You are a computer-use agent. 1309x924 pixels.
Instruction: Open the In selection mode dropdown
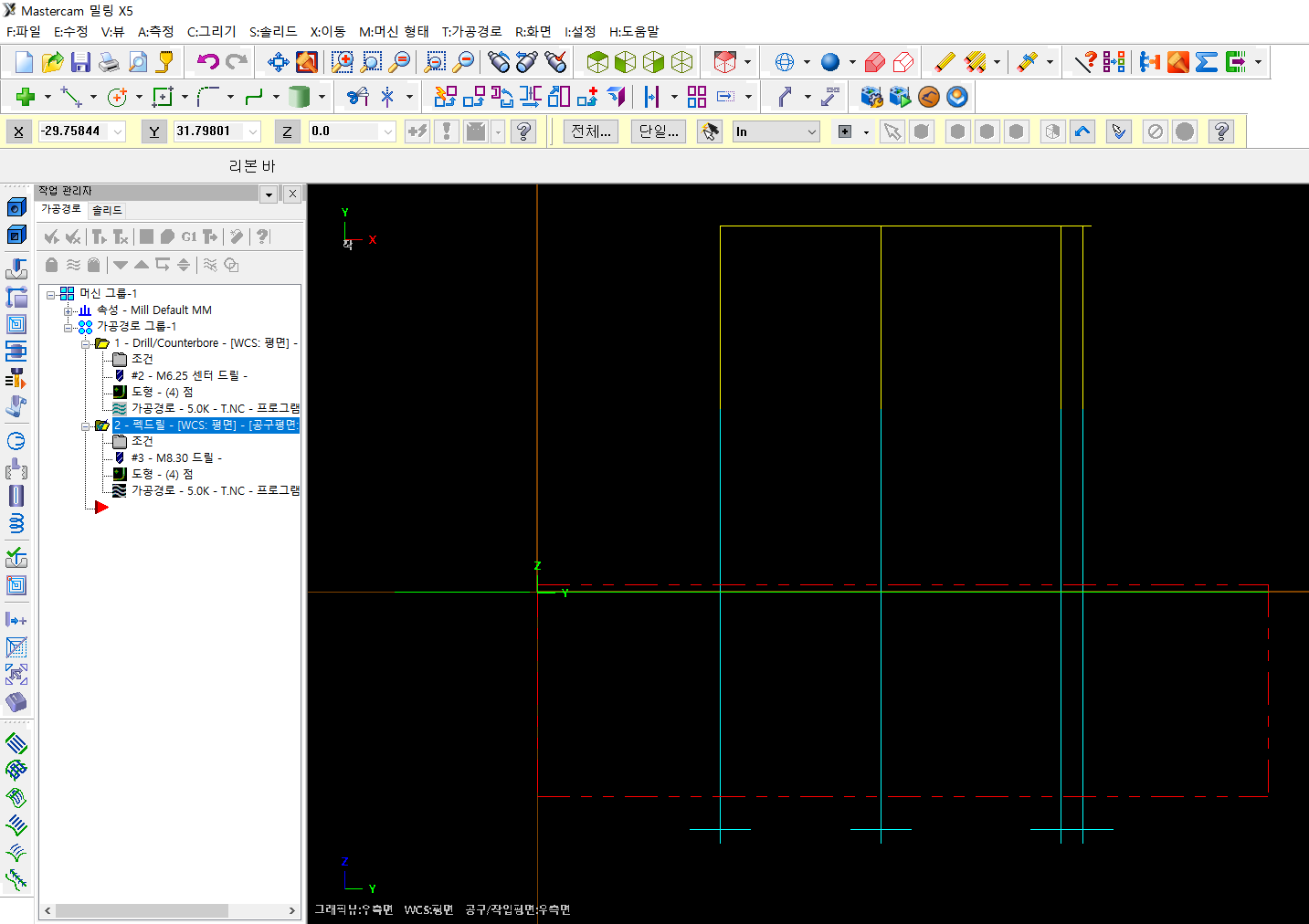(811, 131)
